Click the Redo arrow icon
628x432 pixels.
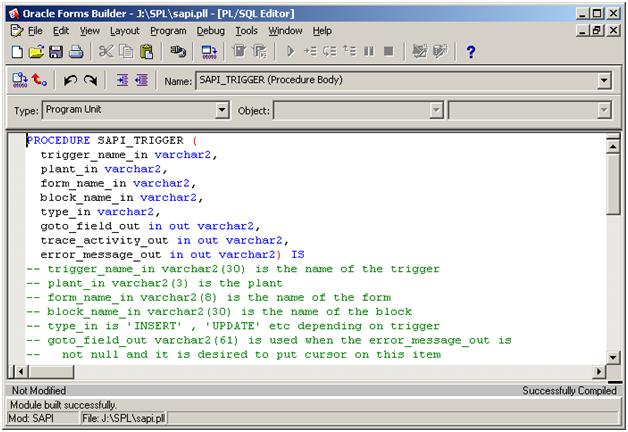click(91, 80)
